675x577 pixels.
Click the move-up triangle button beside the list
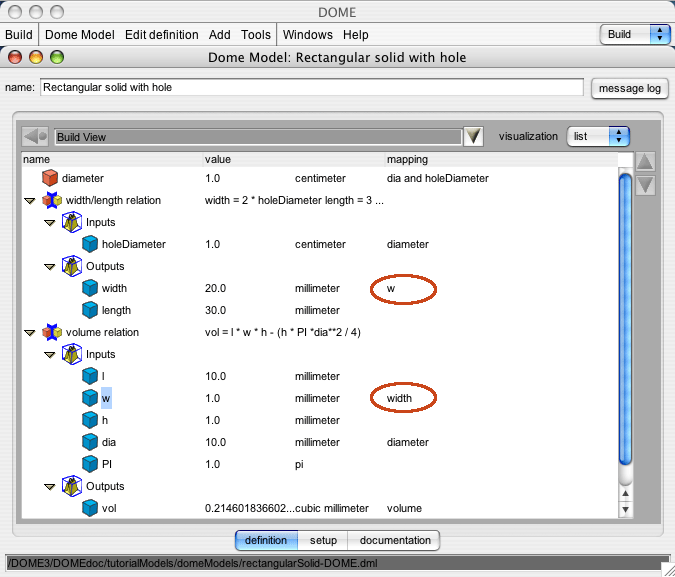click(x=645, y=162)
